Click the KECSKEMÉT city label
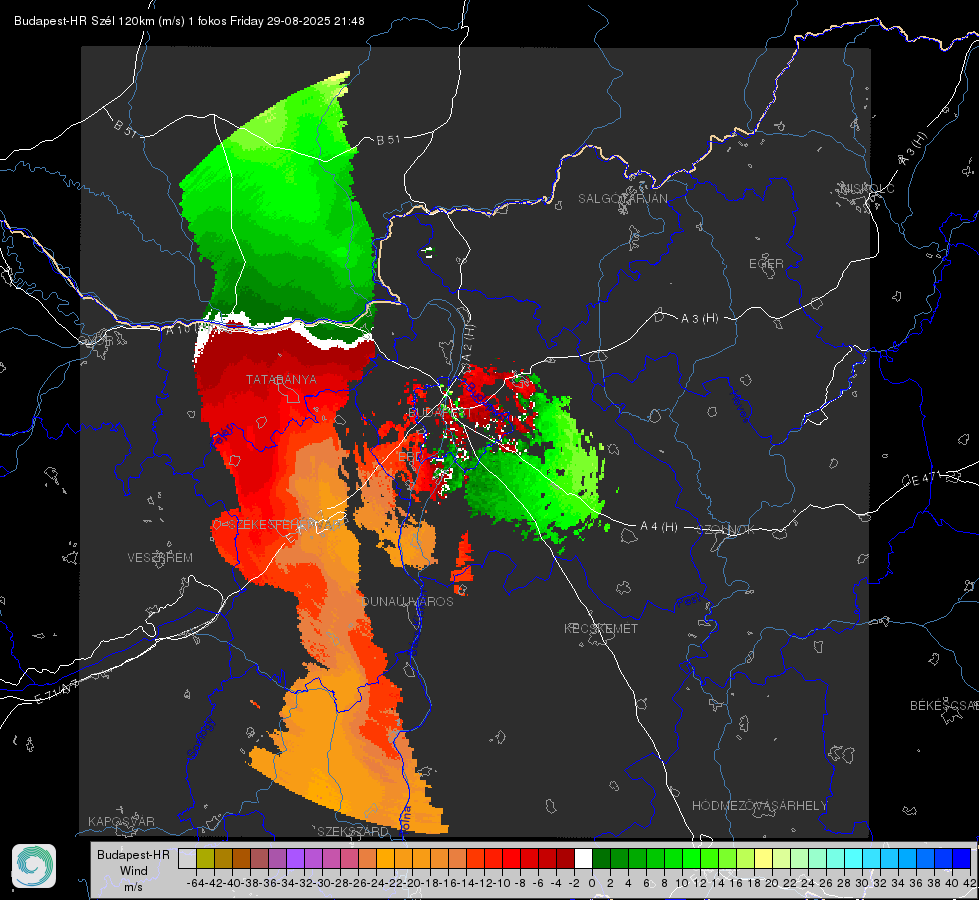979x900 pixels. [x=601, y=628]
